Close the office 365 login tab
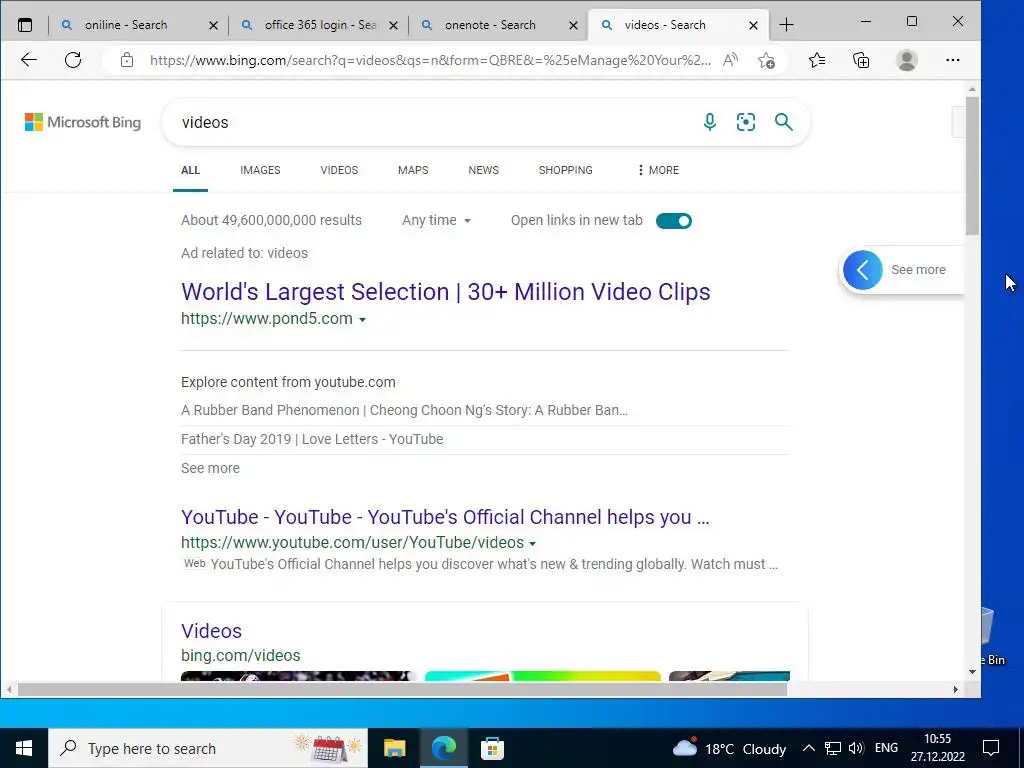 393,25
